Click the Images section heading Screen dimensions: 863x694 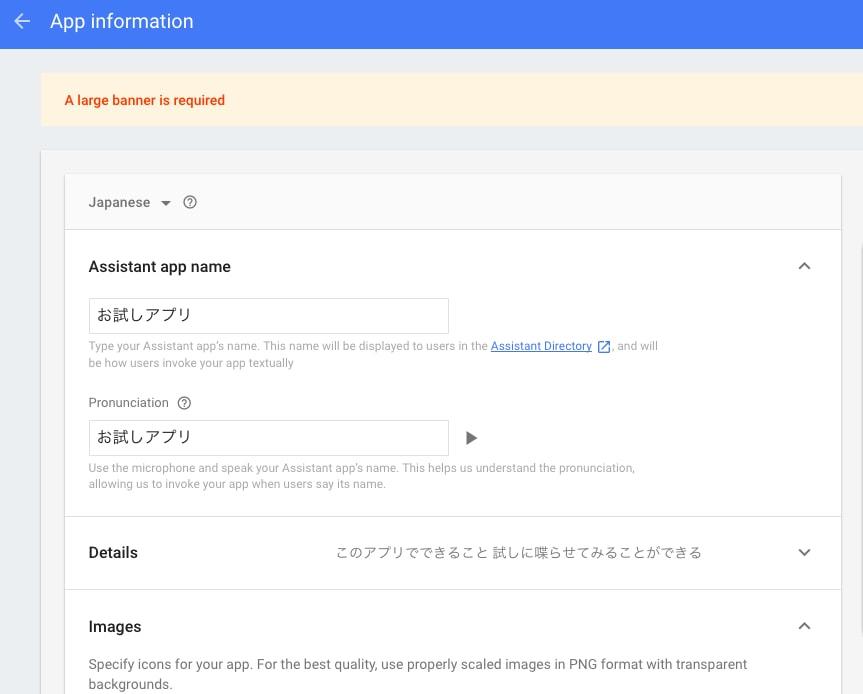point(115,627)
